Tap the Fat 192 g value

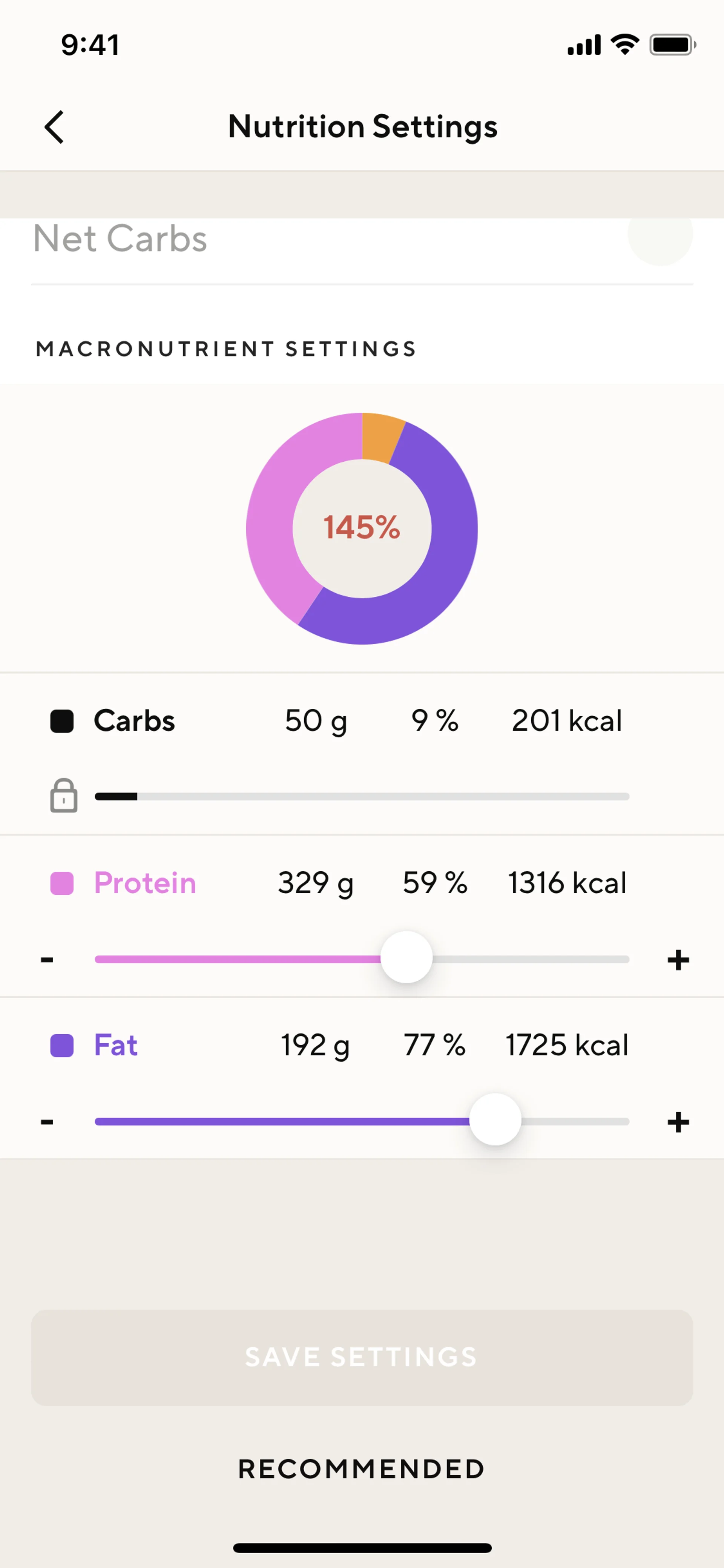coord(315,1046)
